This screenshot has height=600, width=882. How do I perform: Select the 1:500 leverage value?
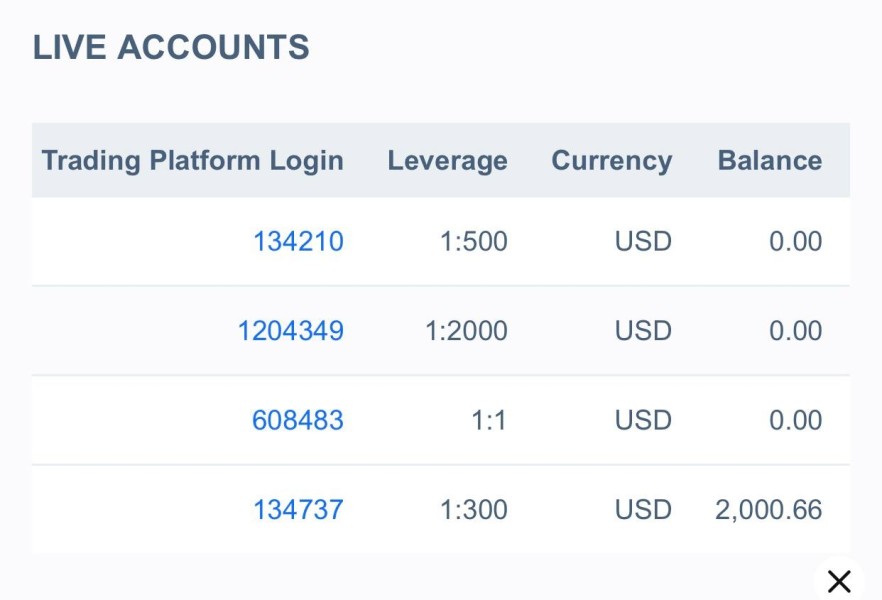(473, 241)
